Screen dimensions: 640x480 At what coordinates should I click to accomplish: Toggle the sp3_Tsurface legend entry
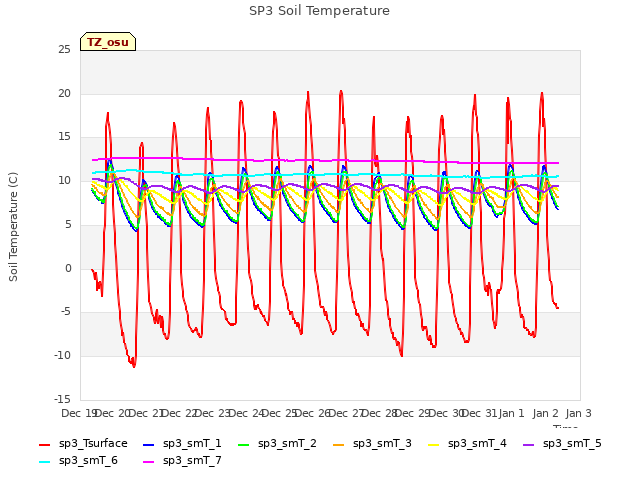[x=83, y=444]
